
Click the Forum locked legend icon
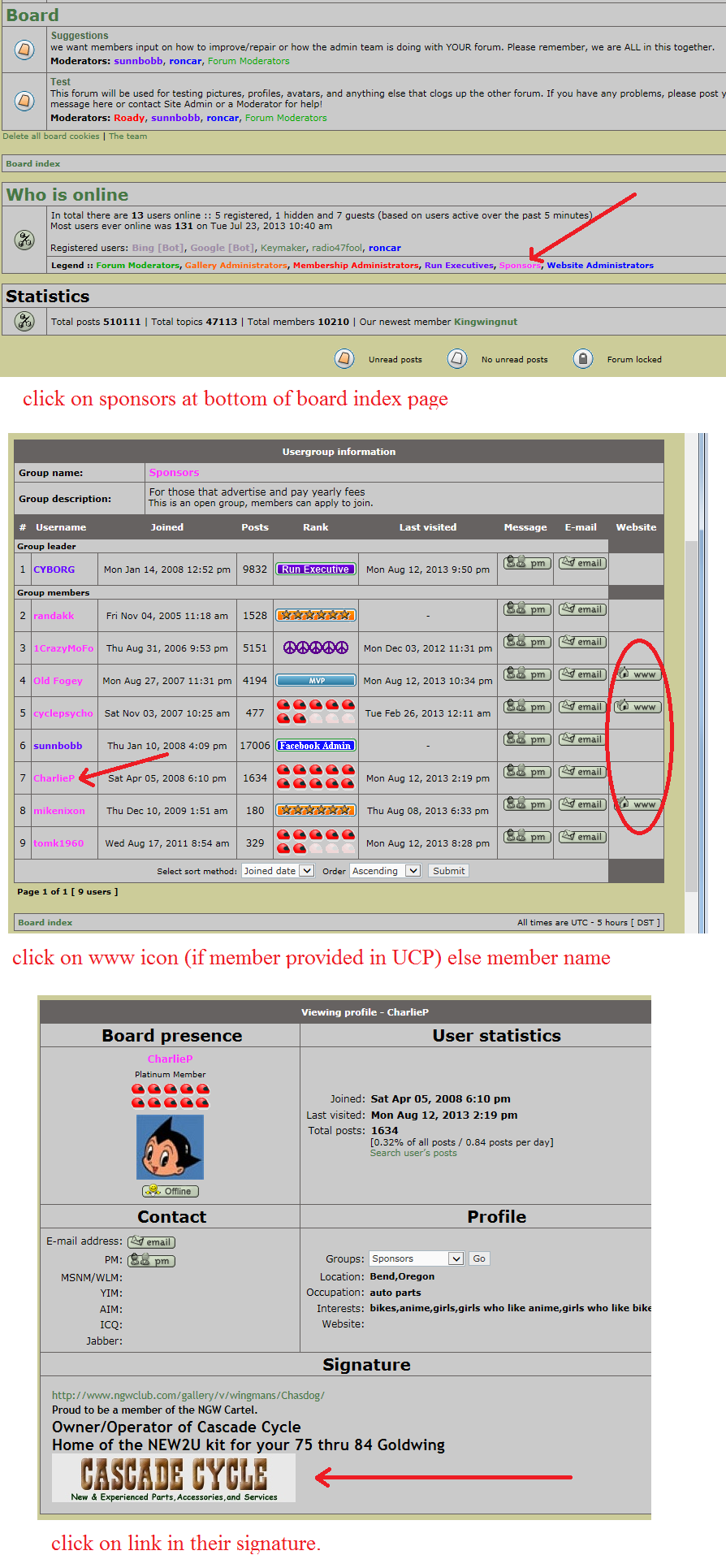coord(582,358)
